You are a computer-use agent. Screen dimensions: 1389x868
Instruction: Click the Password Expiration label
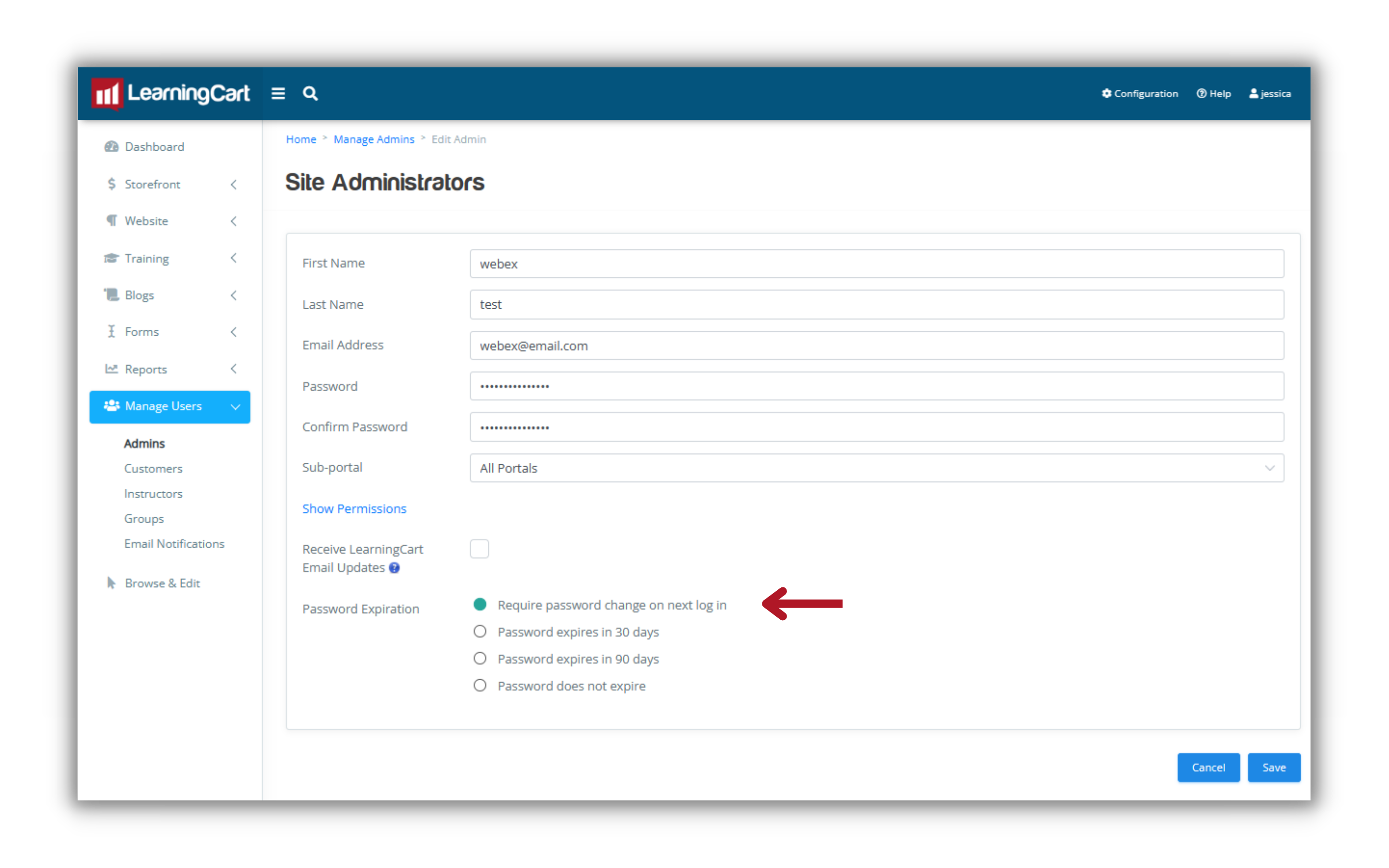(360, 609)
